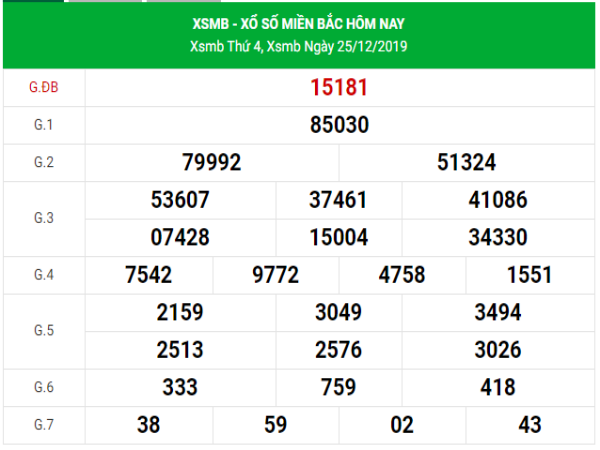
Task: Select G.7 number 02
Action: click(402, 425)
